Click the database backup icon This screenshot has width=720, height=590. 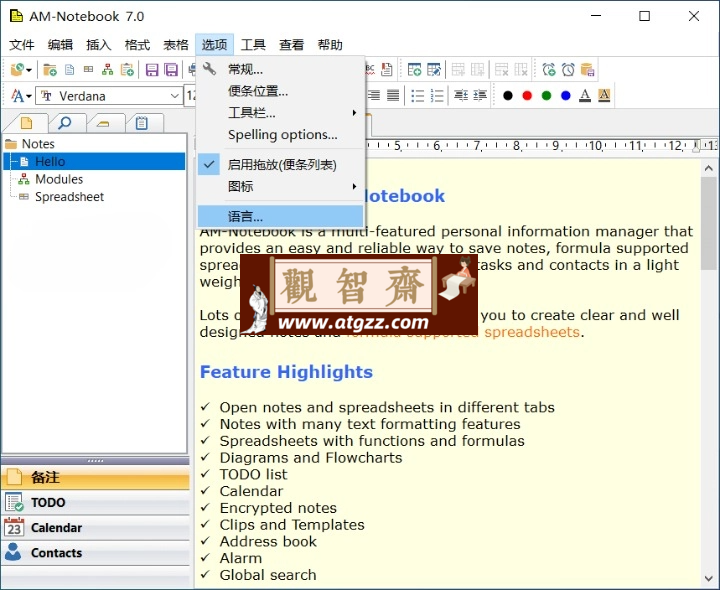click(x=587, y=70)
